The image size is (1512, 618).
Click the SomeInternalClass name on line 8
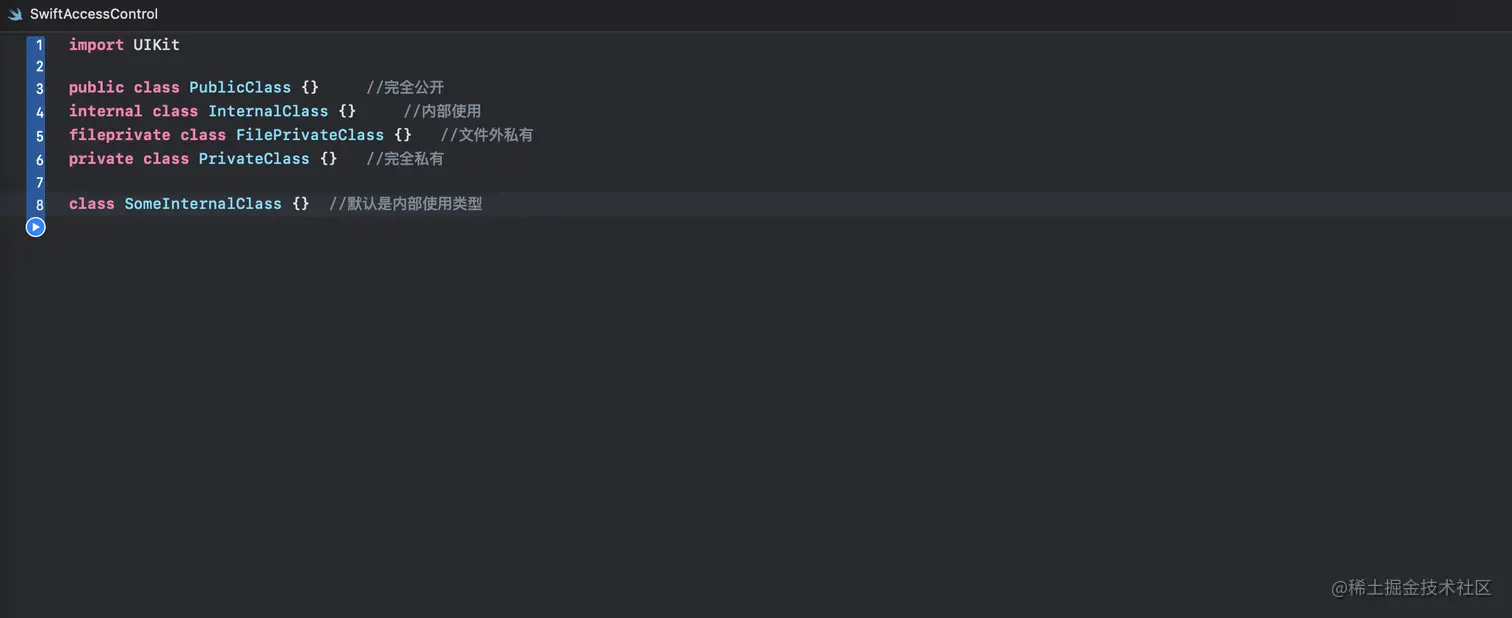coord(203,204)
